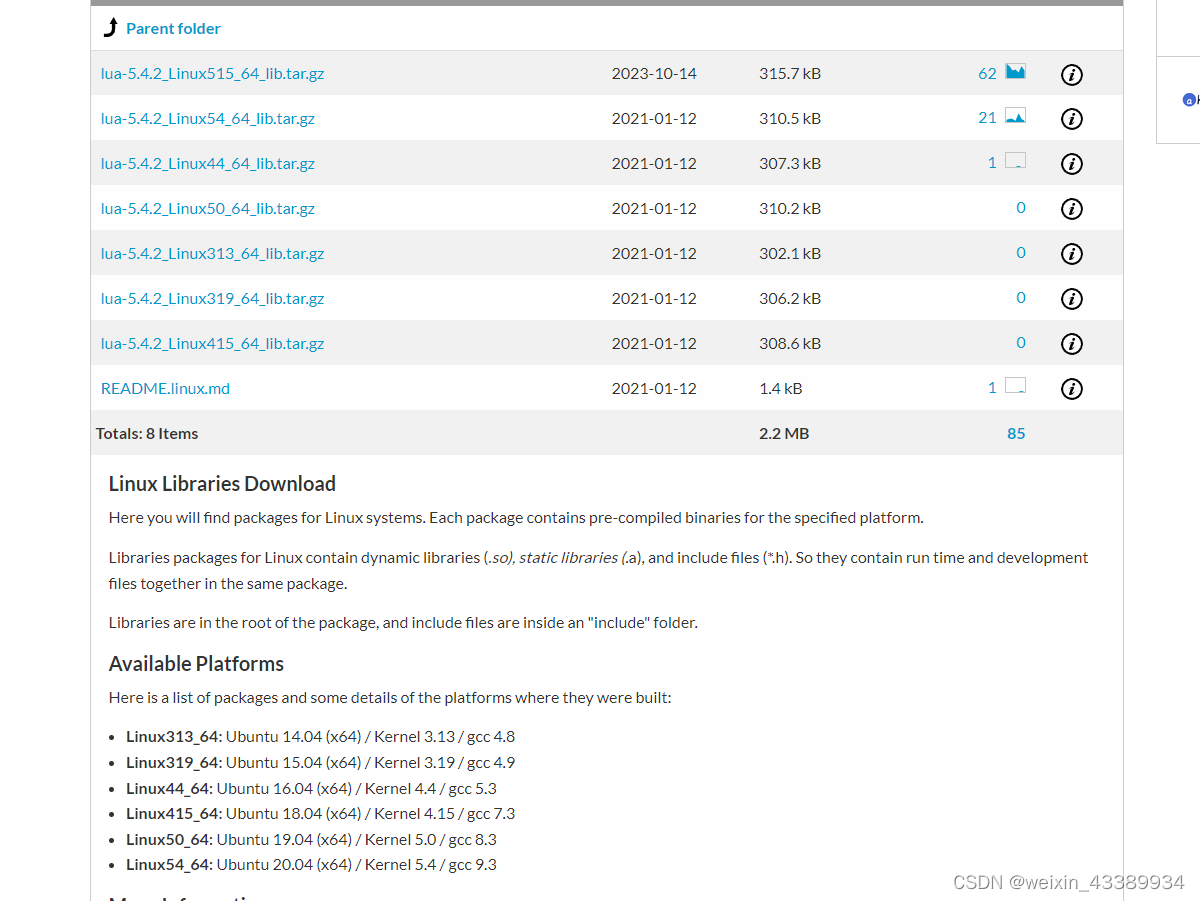Open the README.linux.md file
1200x901 pixels.
point(165,389)
